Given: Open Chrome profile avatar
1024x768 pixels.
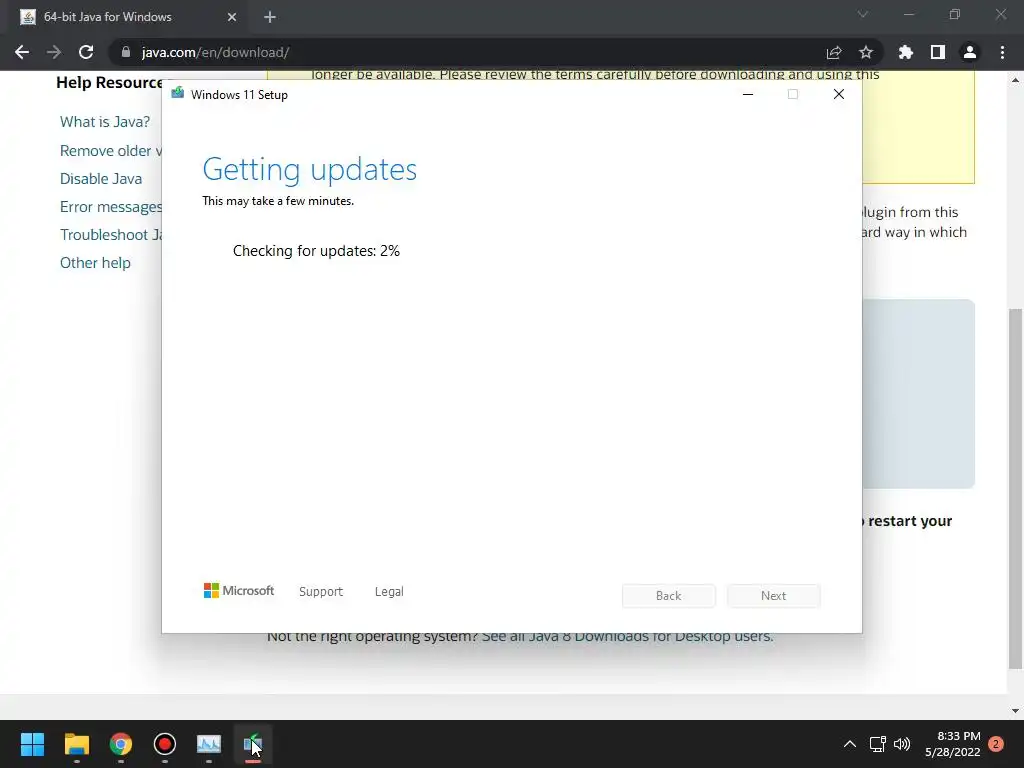Looking at the screenshot, I should pos(970,52).
